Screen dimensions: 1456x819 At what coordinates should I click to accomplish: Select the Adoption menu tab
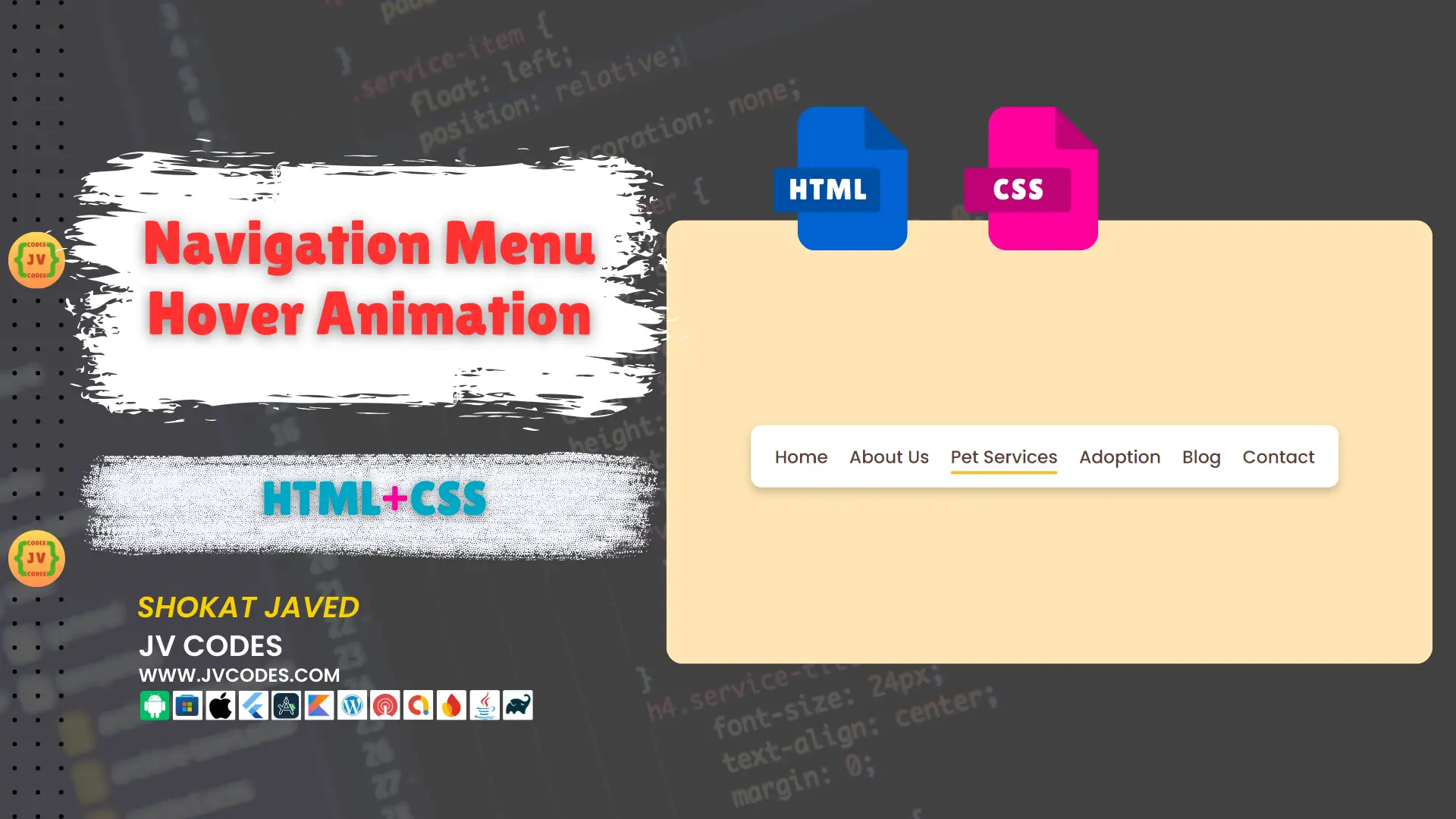[x=1119, y=456]
